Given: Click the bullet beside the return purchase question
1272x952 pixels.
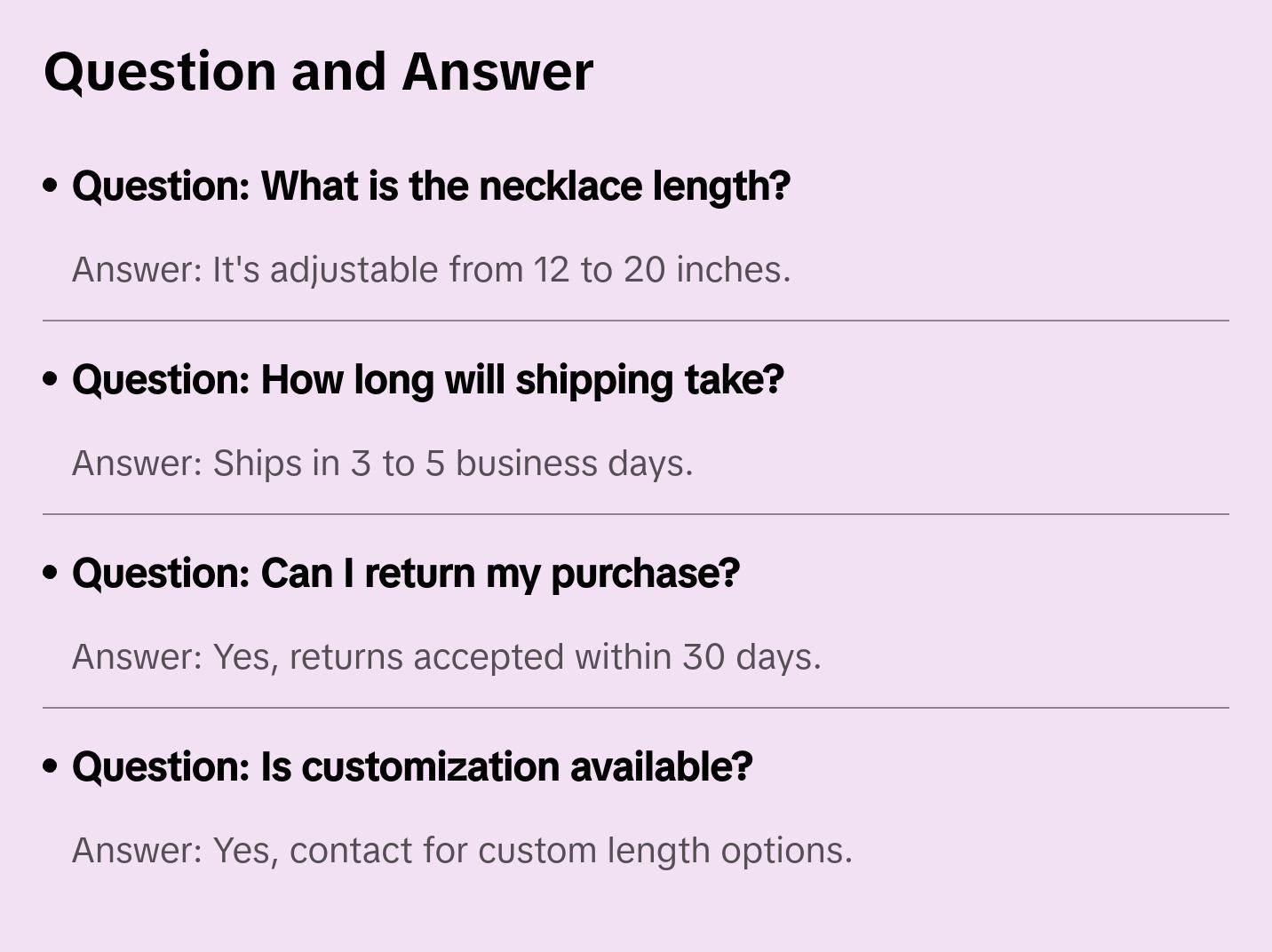Looking at the screenshot, I should (x=51, y=573).
